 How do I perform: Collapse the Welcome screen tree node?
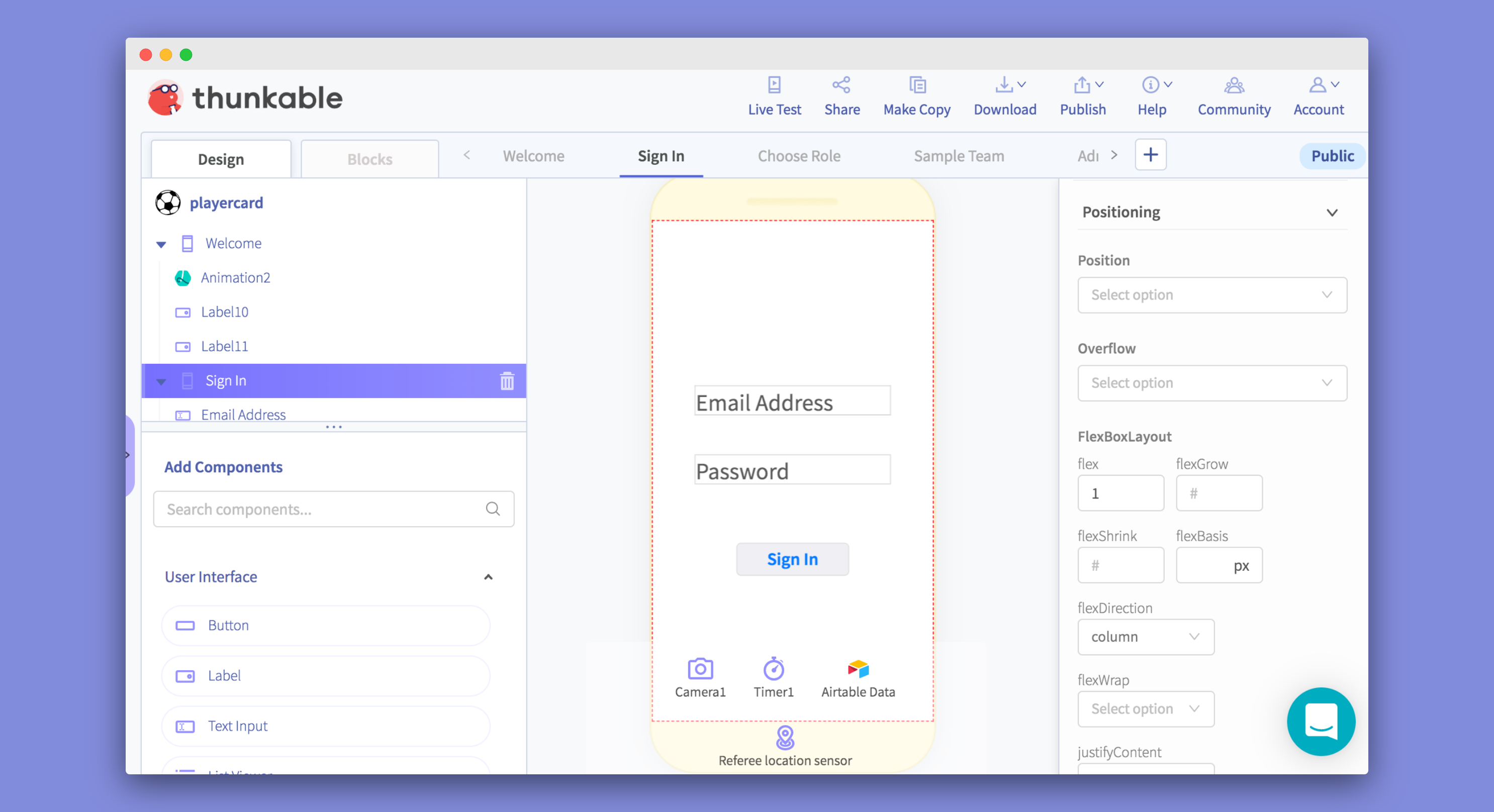(161, 244)
